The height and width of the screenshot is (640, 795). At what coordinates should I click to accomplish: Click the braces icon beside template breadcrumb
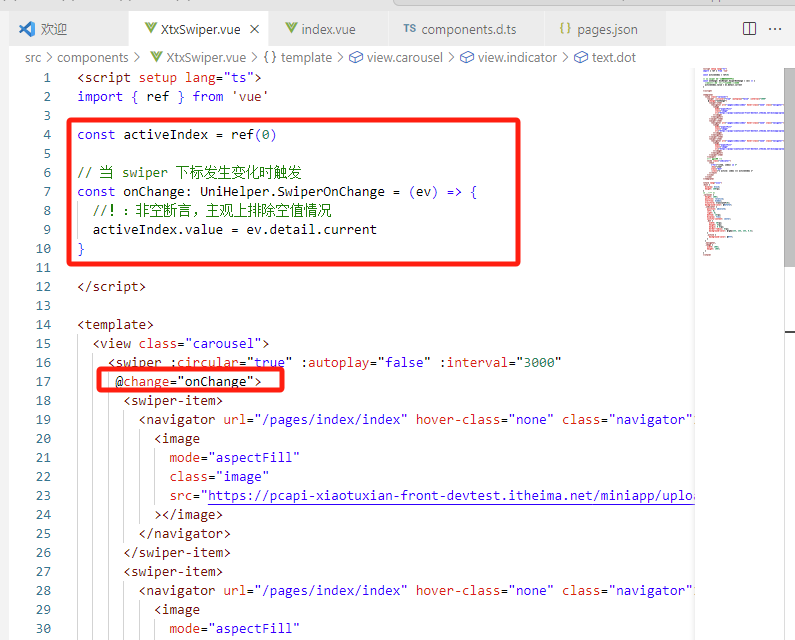[270, 57]
